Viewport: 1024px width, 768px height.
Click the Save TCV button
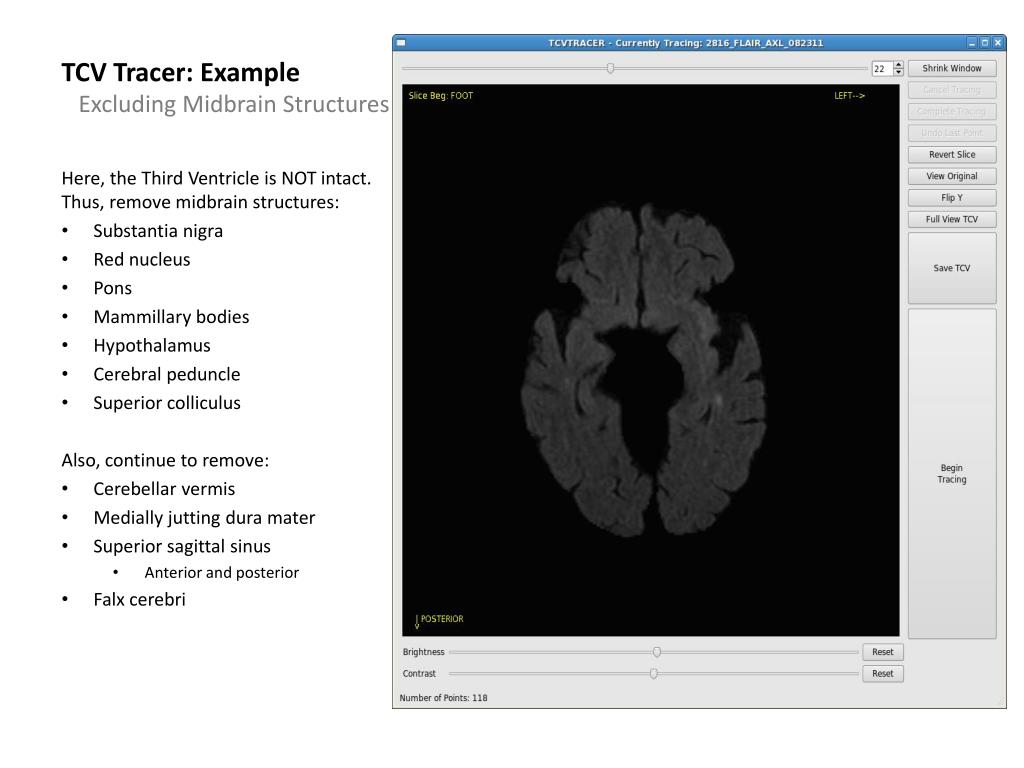[952, 268]
